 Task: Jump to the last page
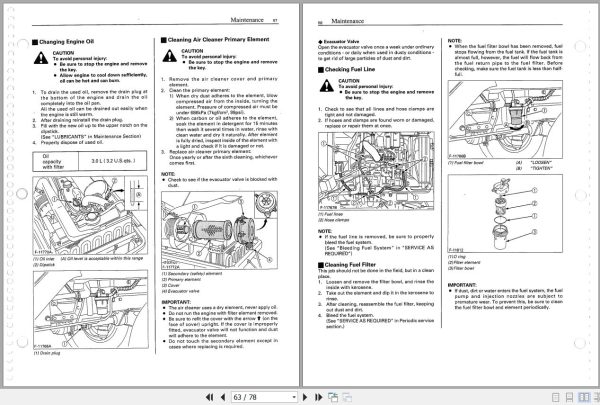tap(318, 397)
